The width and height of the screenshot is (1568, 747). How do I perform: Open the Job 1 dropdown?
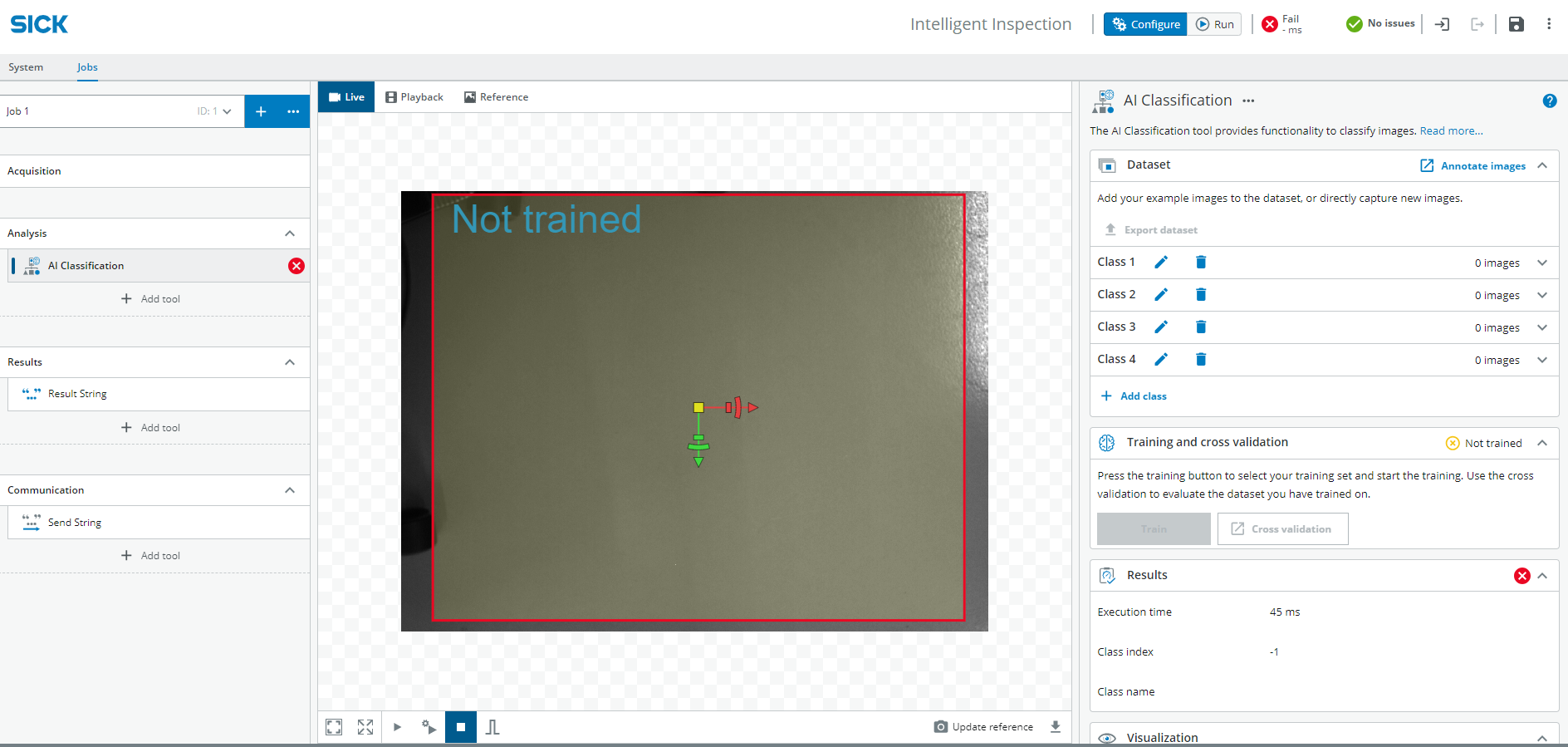(122, 111)
